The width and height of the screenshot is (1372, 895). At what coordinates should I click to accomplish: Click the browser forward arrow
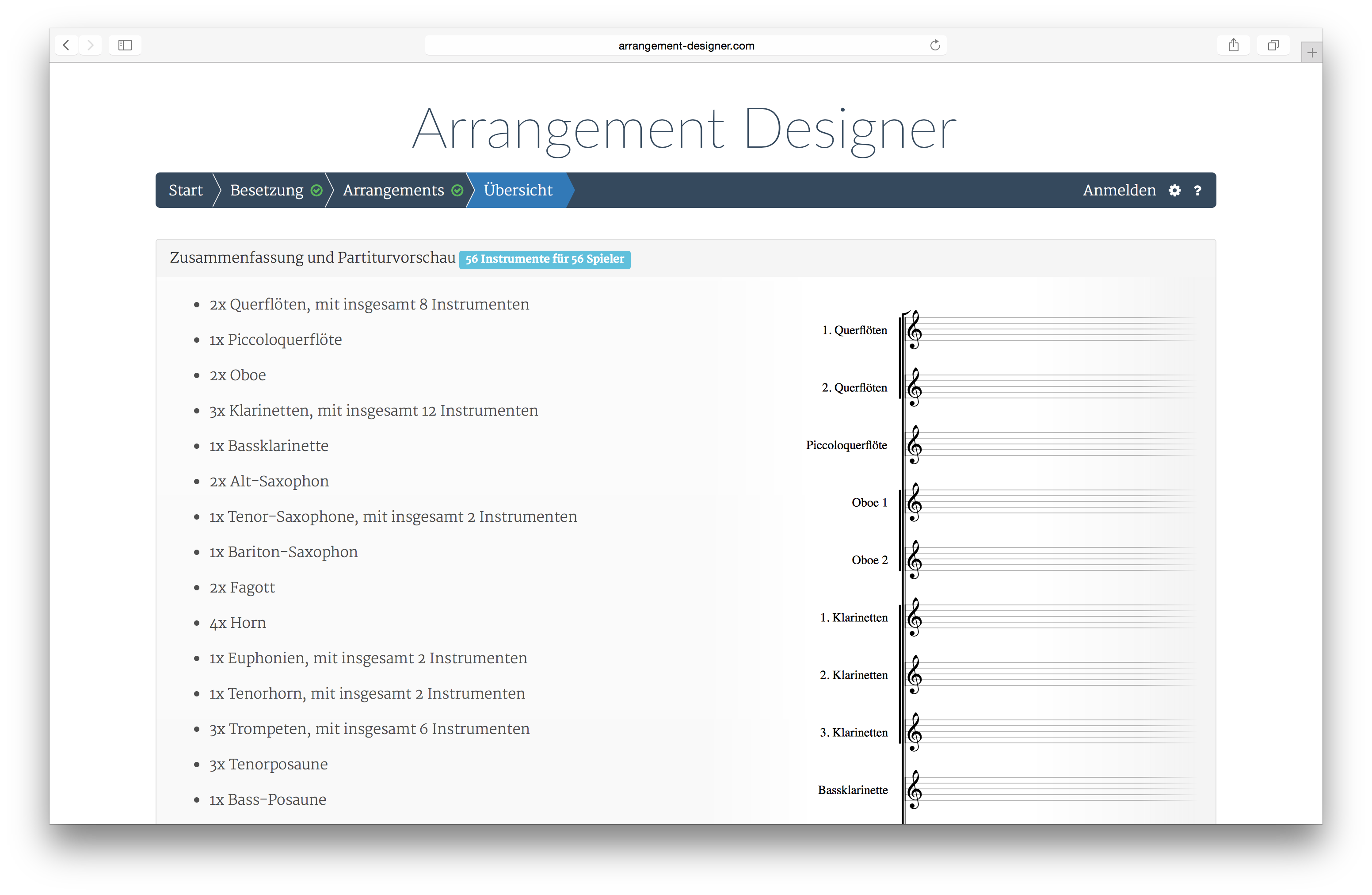coord(91,45)
